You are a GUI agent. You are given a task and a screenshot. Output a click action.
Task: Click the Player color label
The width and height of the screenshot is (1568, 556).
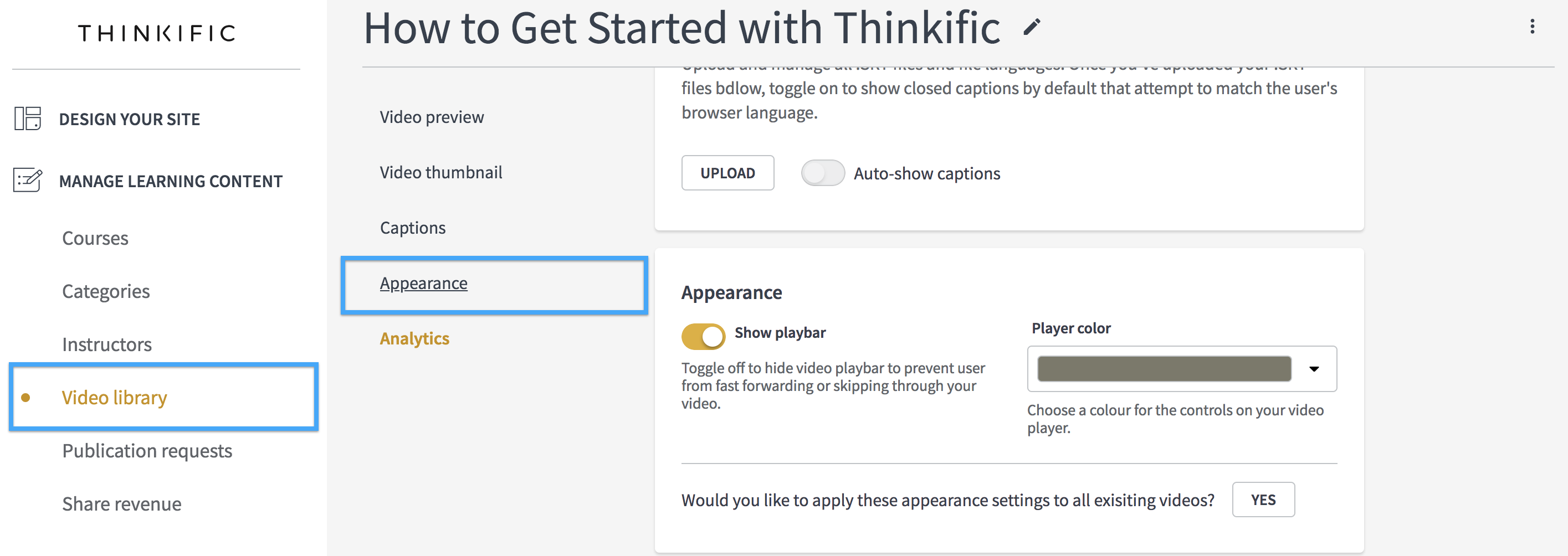(1070, 328)
